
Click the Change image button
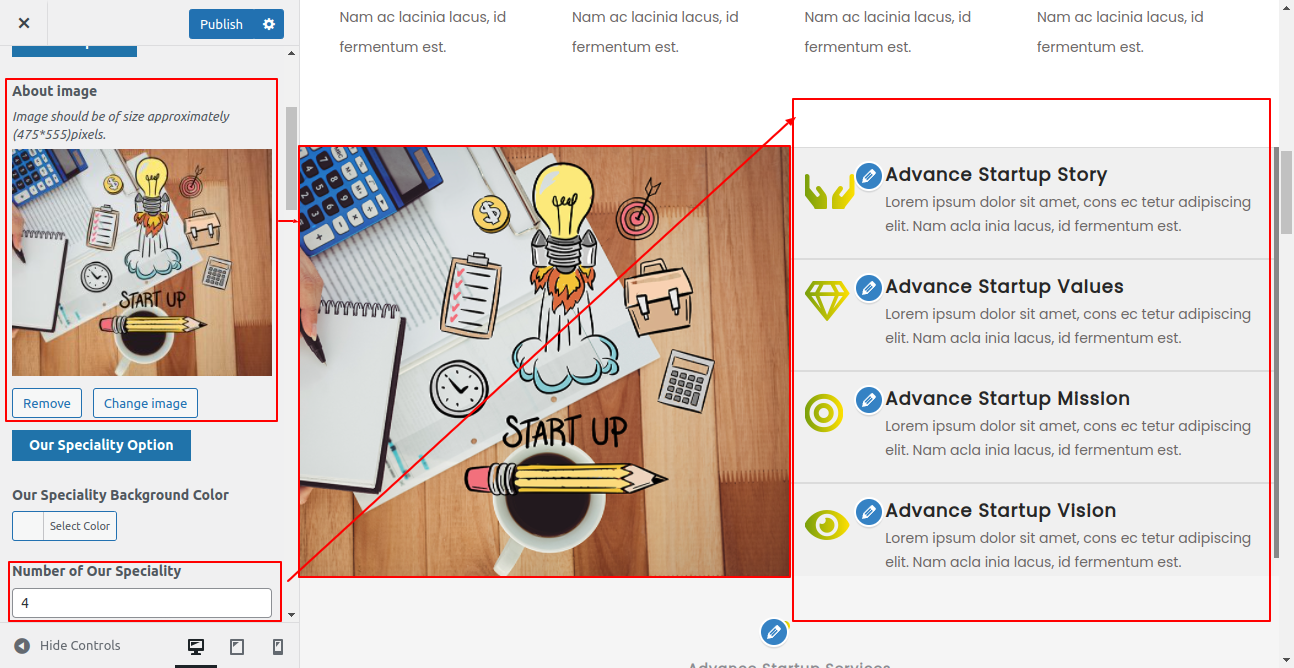point(146,403)
